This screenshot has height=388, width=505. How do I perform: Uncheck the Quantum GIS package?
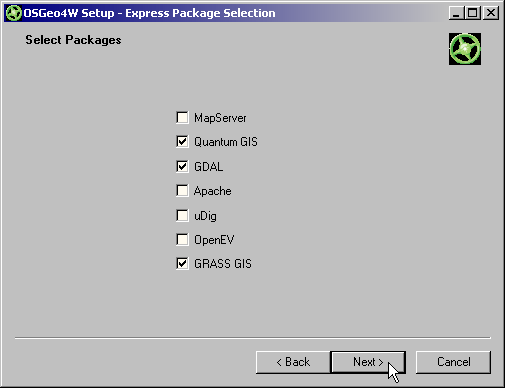[182, 142]
